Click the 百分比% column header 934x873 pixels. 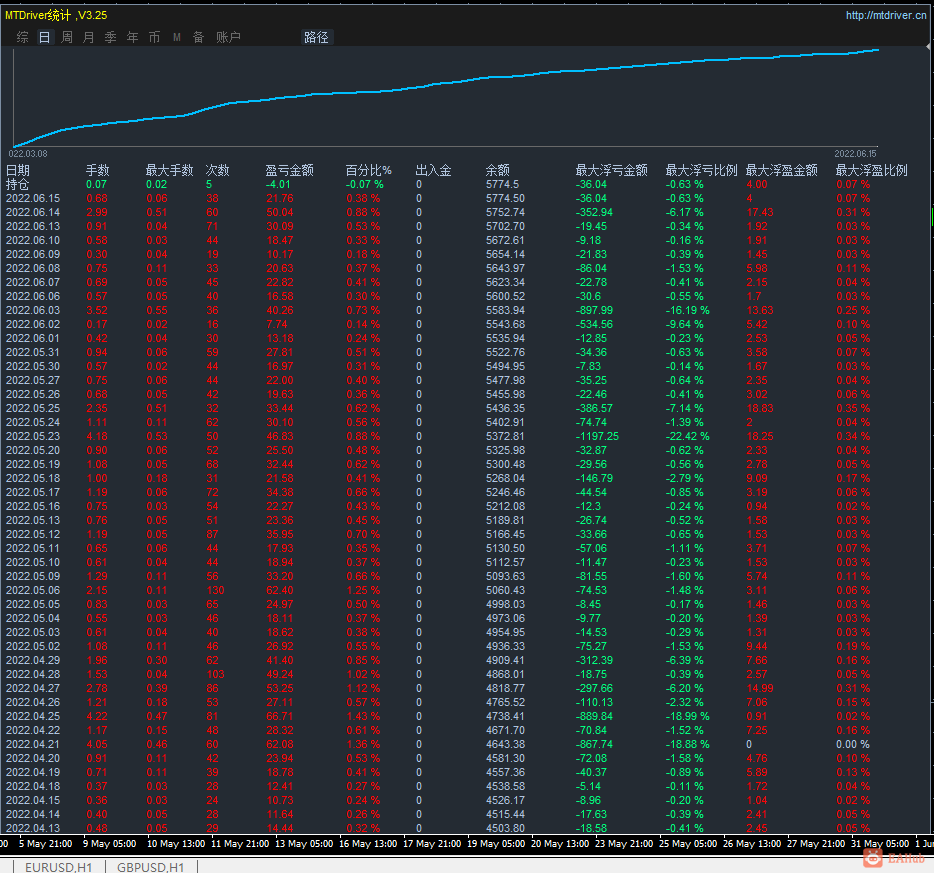(x=369, y=170)
